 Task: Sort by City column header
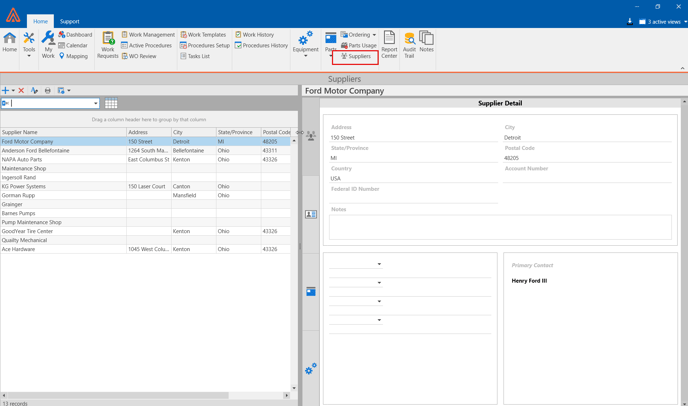point(194,132)
